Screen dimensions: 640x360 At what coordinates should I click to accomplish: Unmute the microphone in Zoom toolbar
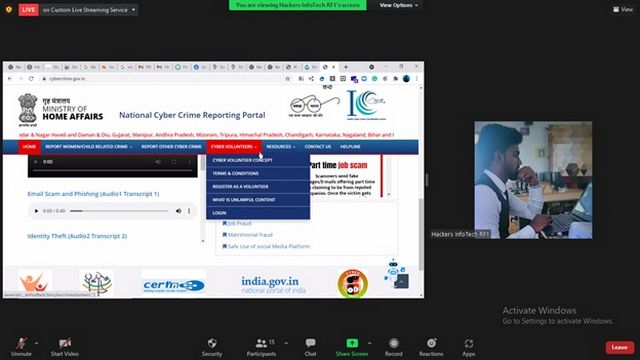[21, 347]
